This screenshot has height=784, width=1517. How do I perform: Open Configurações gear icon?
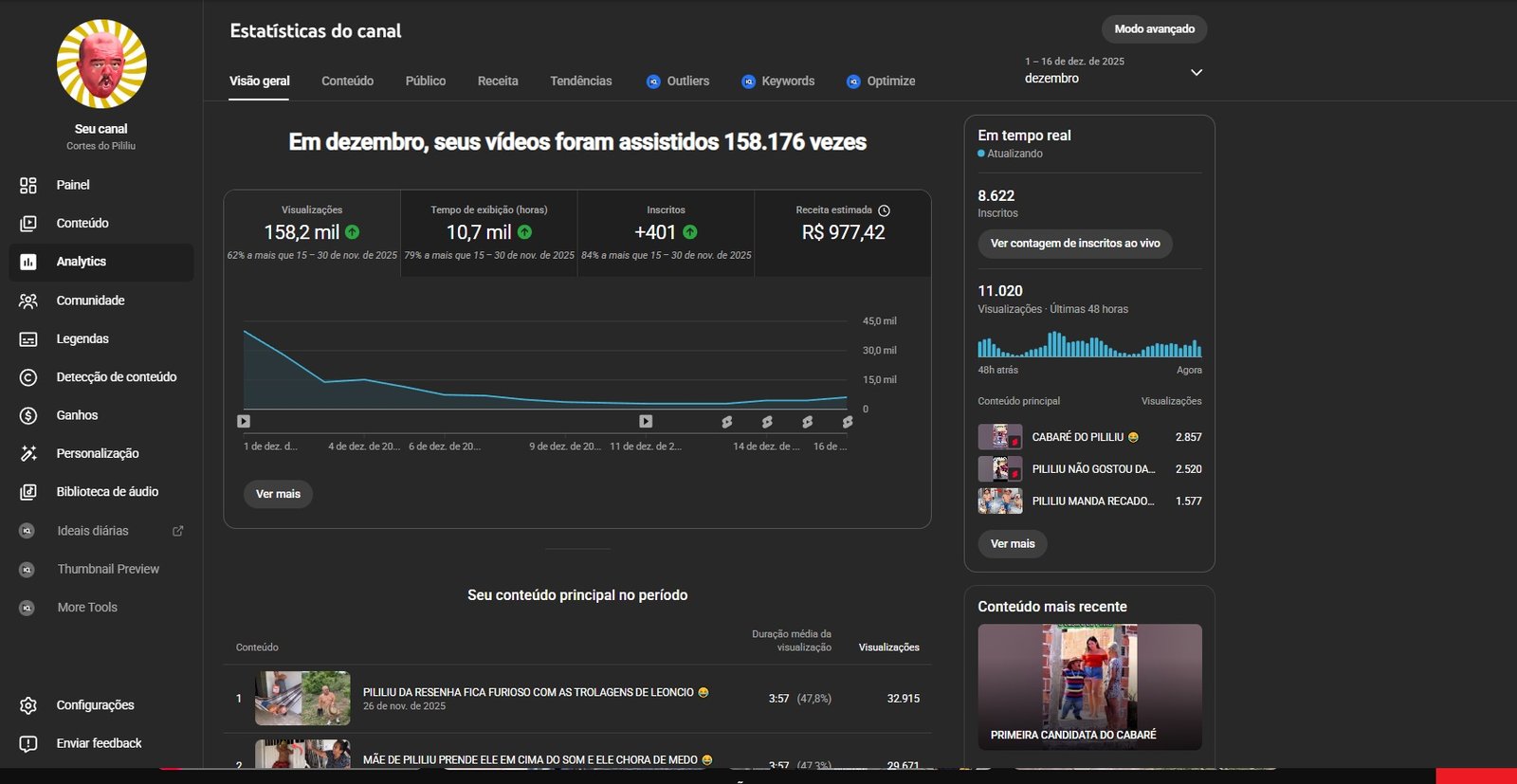(28, 705)
